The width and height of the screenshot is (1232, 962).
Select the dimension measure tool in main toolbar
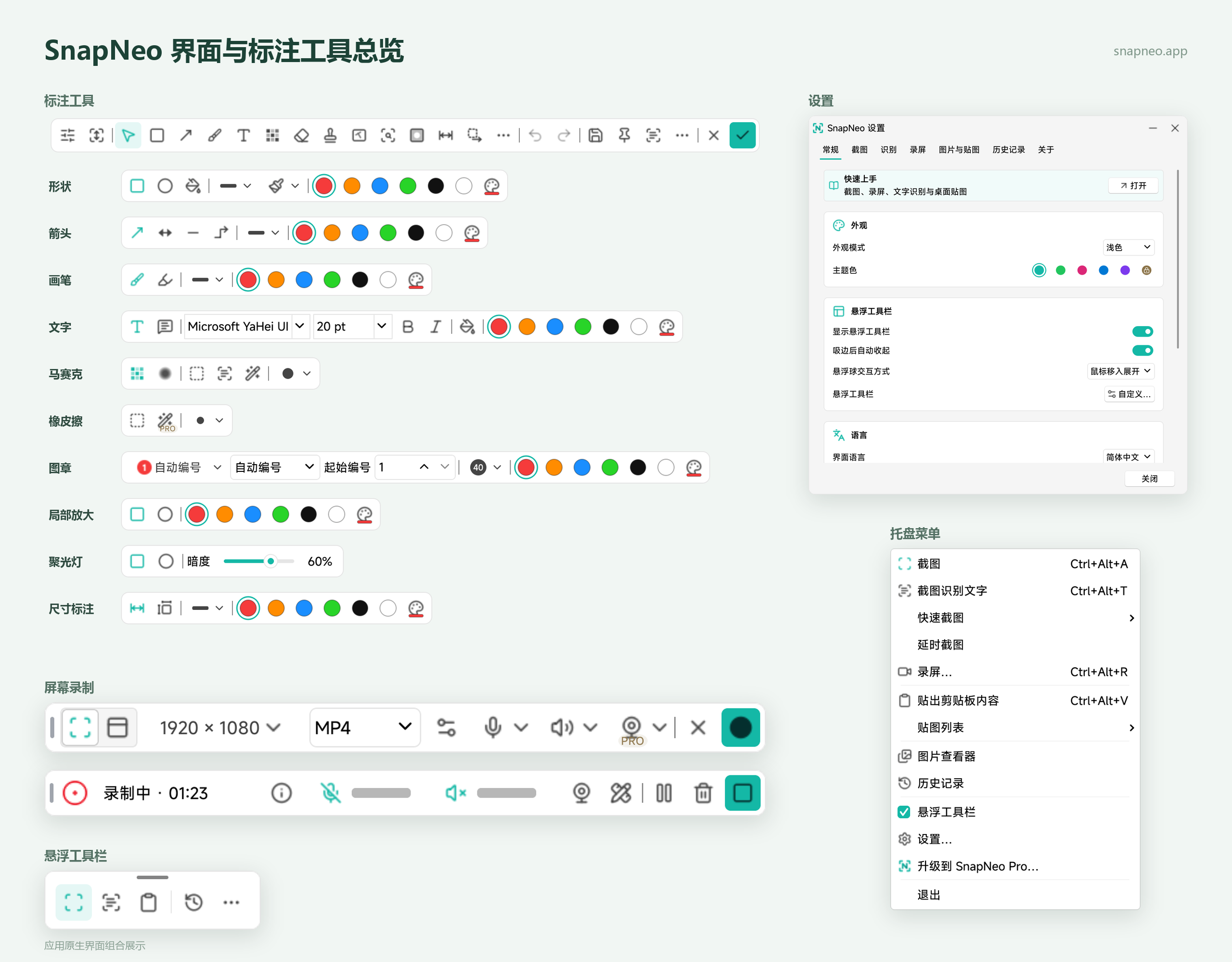446,135
